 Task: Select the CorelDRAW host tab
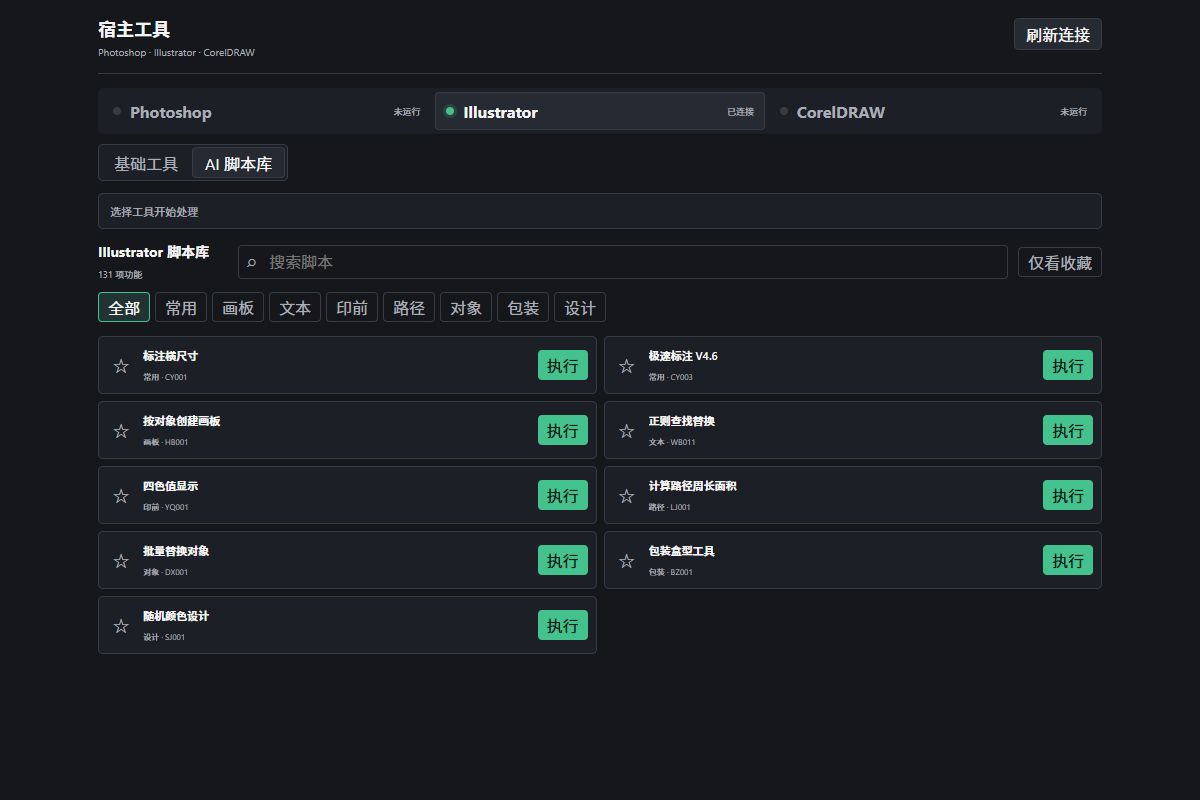pyautogui.click(x=933, y=111)
